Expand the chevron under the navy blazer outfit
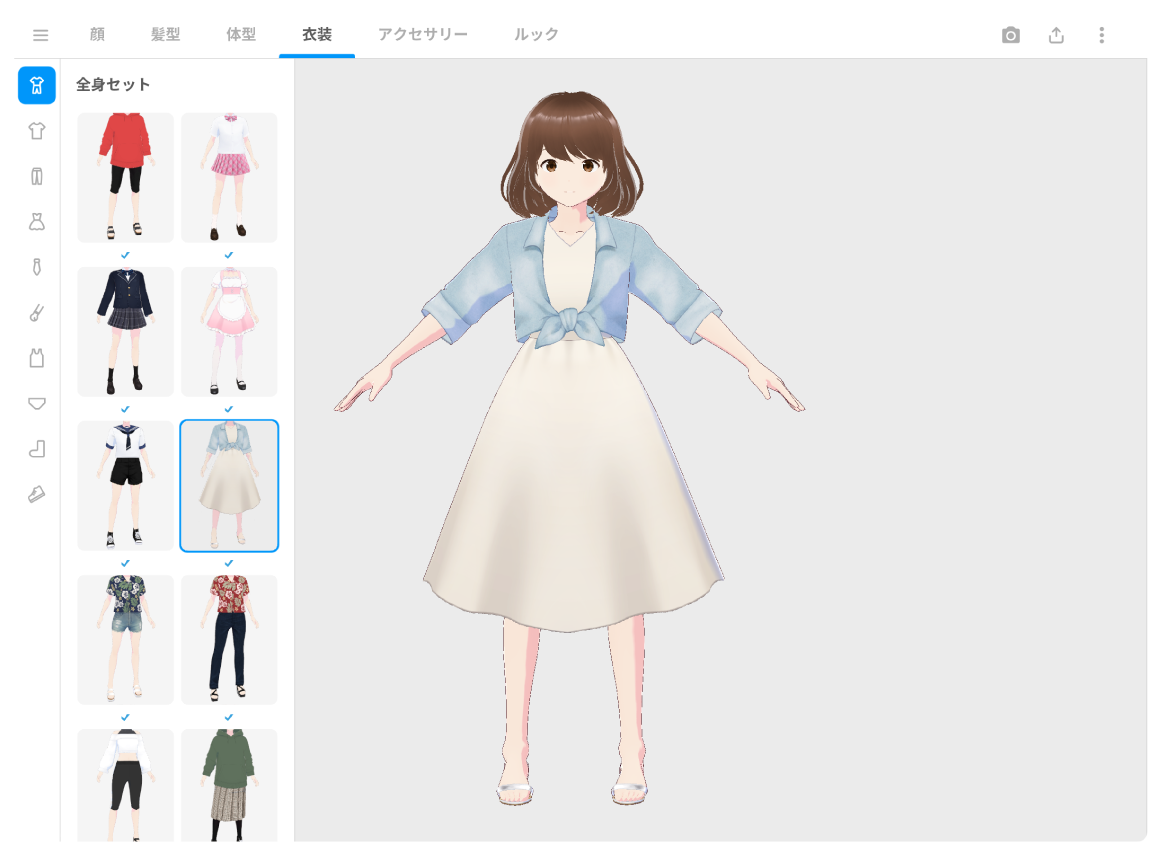 tap(126, 408)
